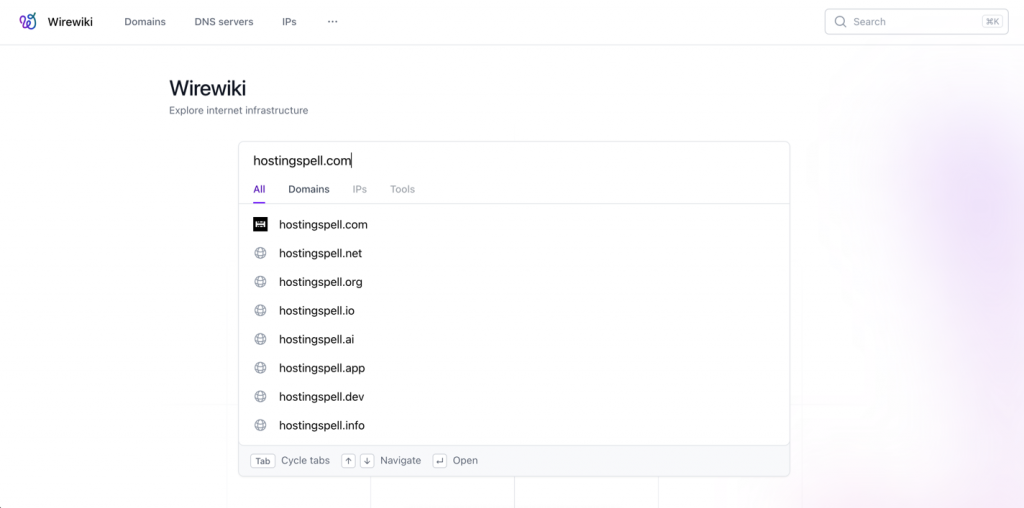Switch to the Domains results tab

(309, 189)
